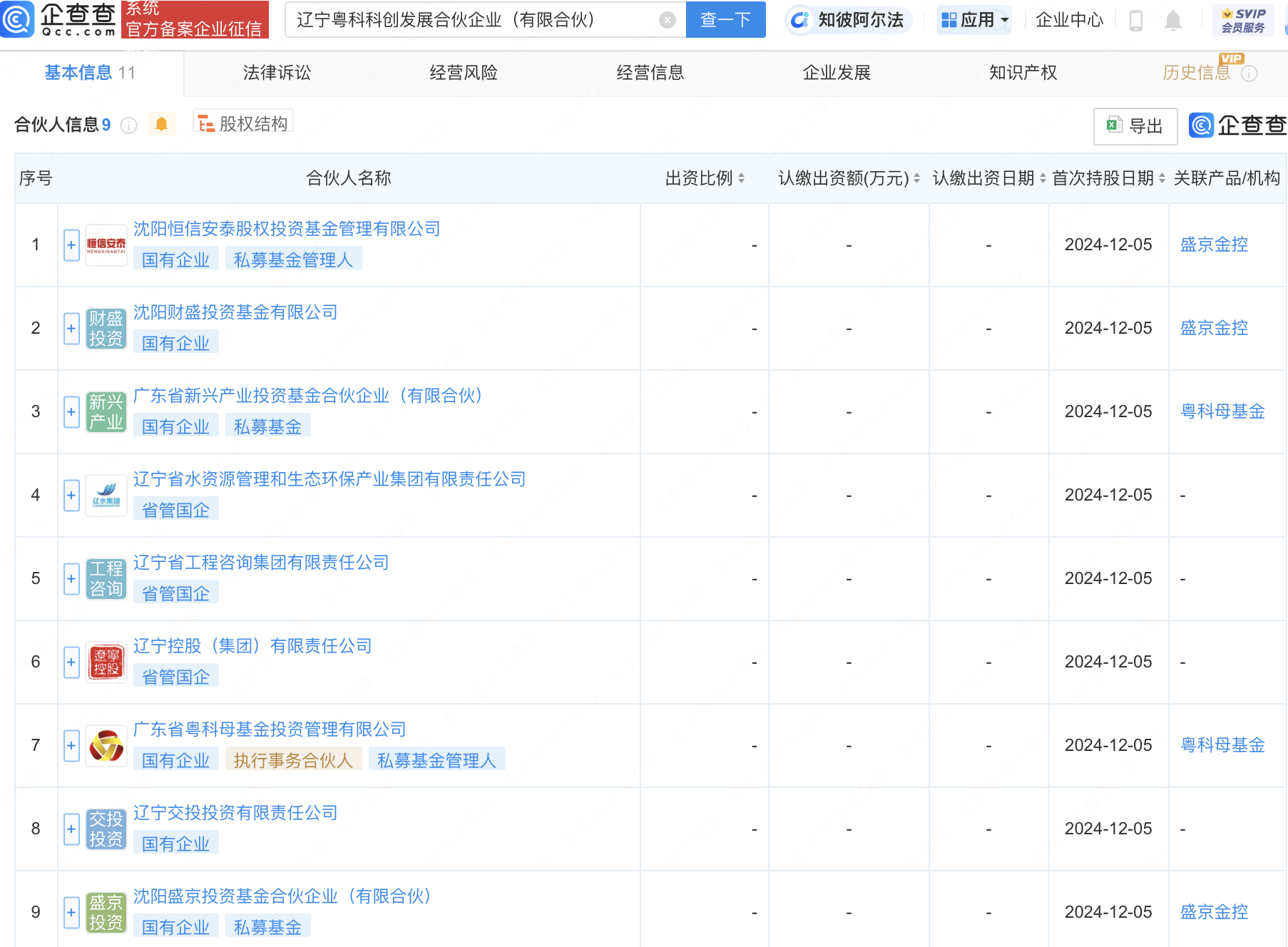Click the 导出 export button

[1135, 126]
